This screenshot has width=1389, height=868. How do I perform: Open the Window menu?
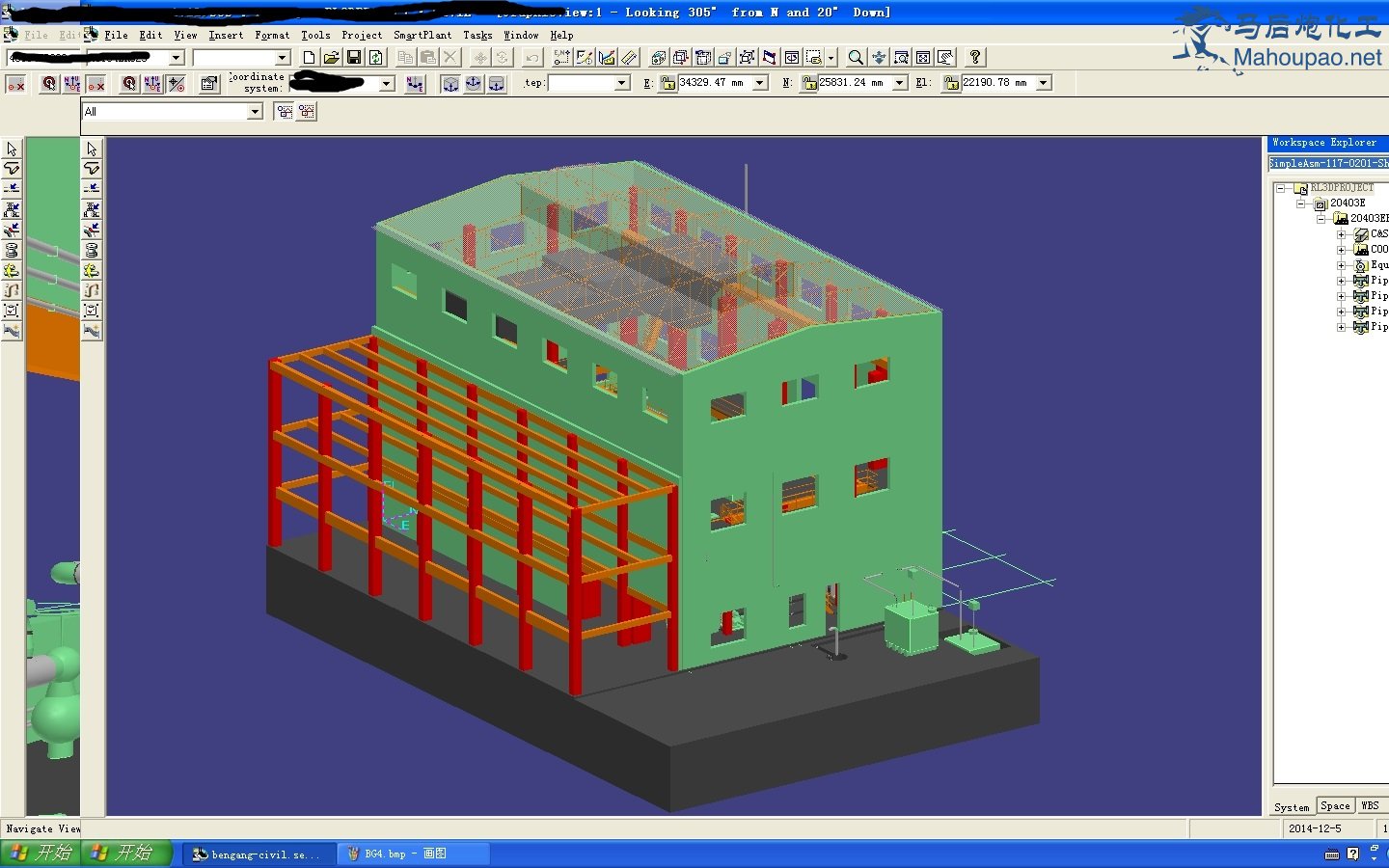click(521, 35)
